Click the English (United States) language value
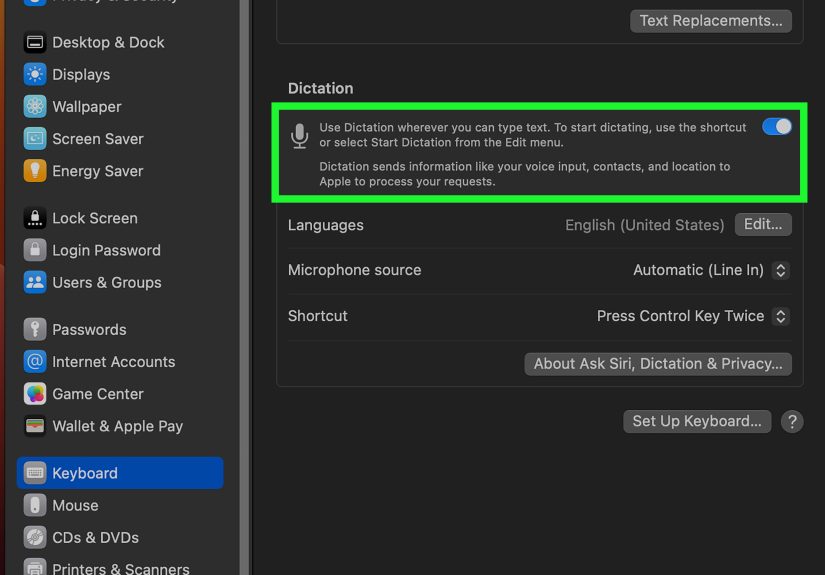825x575 pixels. [645, 225]
